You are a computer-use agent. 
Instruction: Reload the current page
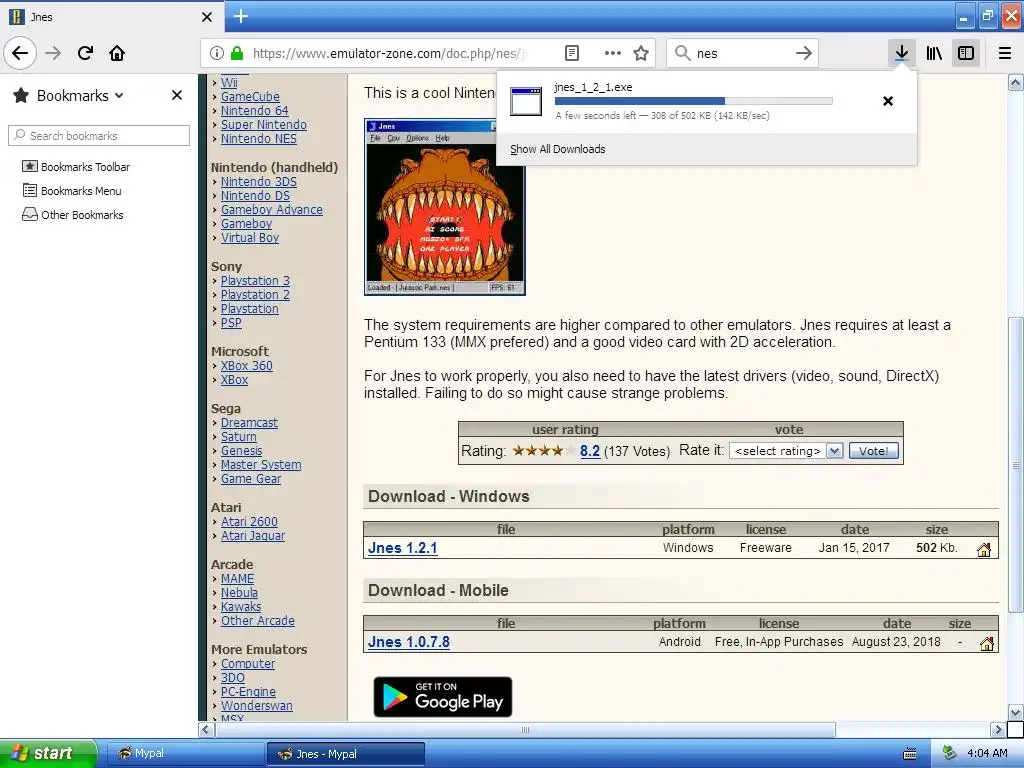(85, 53)
